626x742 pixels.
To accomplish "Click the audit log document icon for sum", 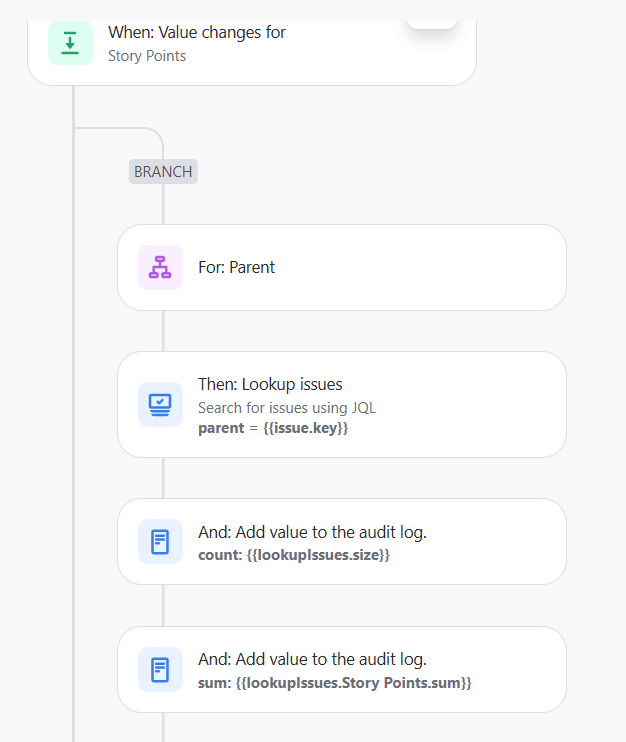I will click(x=160, y=670).
